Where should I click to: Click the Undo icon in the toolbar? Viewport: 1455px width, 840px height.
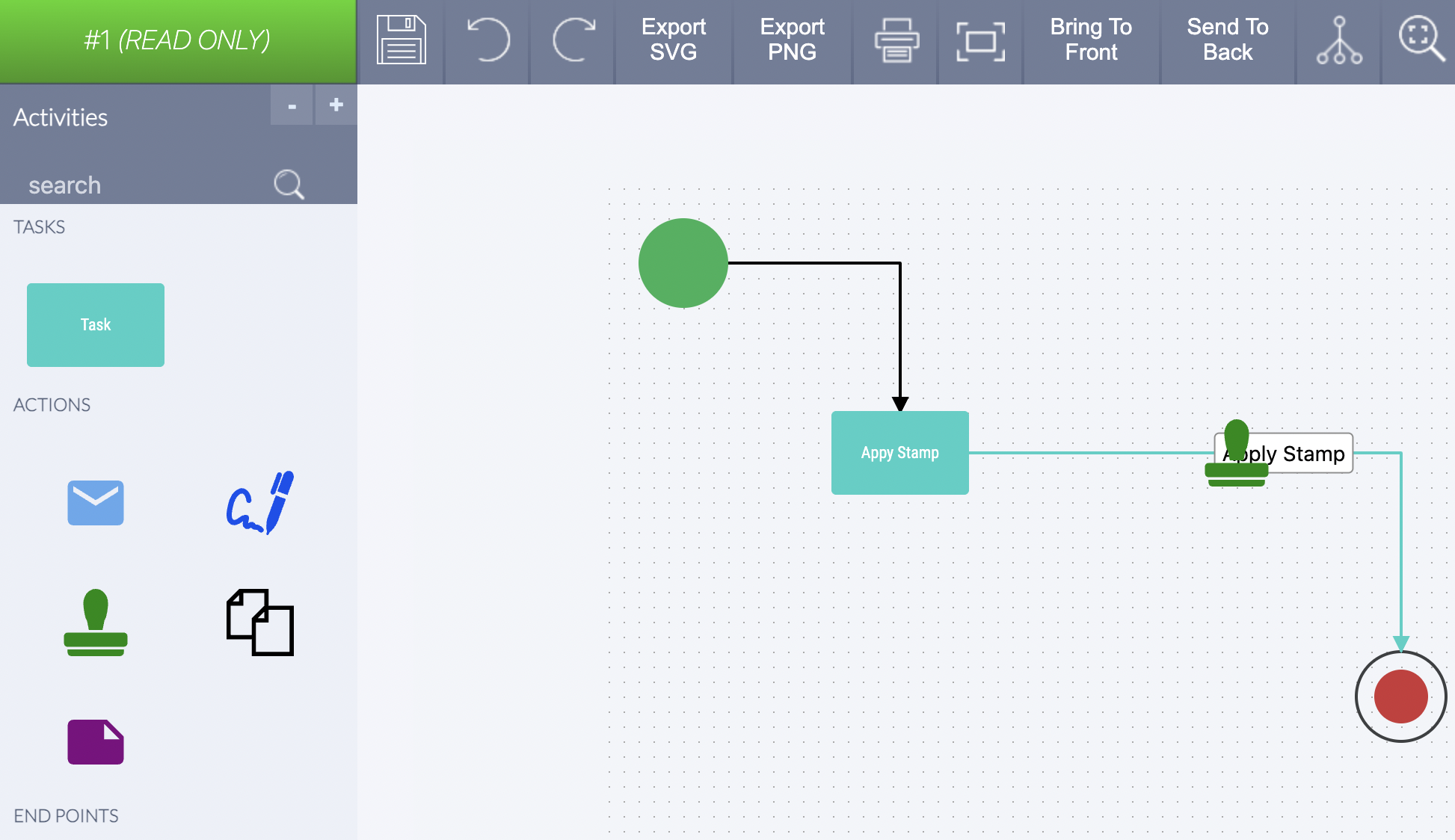click(x=487, y=41)
